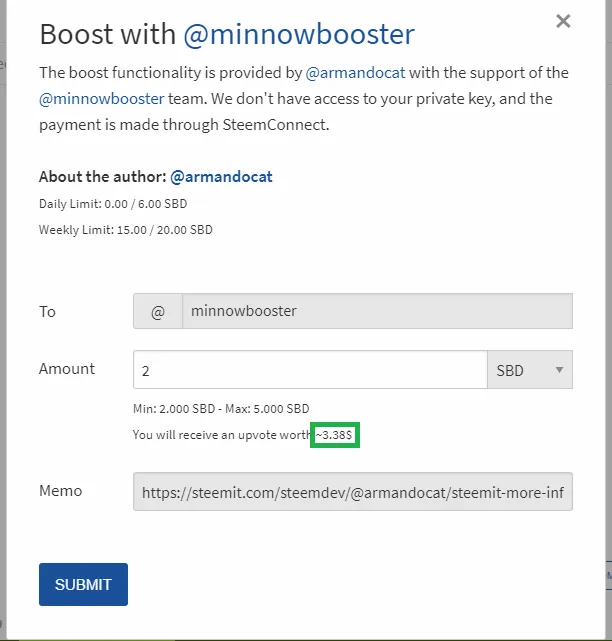Click the Daily Limit 0.00 / 6.00 SBD text
This screenshot has width=612, height=641.
[x=113, y=204]
